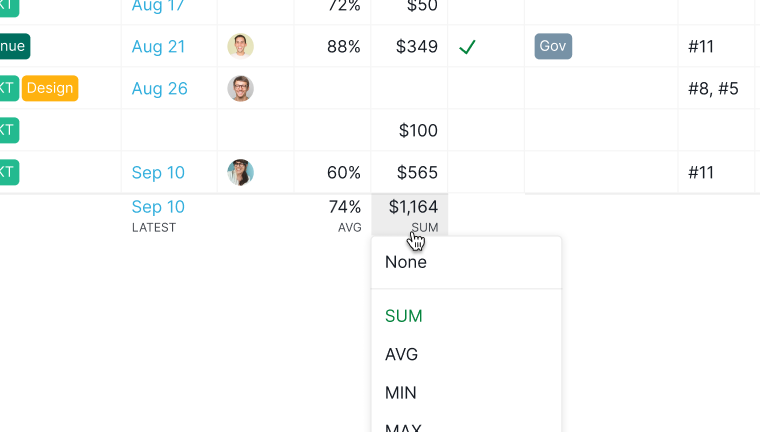This screenshot has width=760, height=432.
Task: Click the $349 amount cell
Action: (410, 47)
